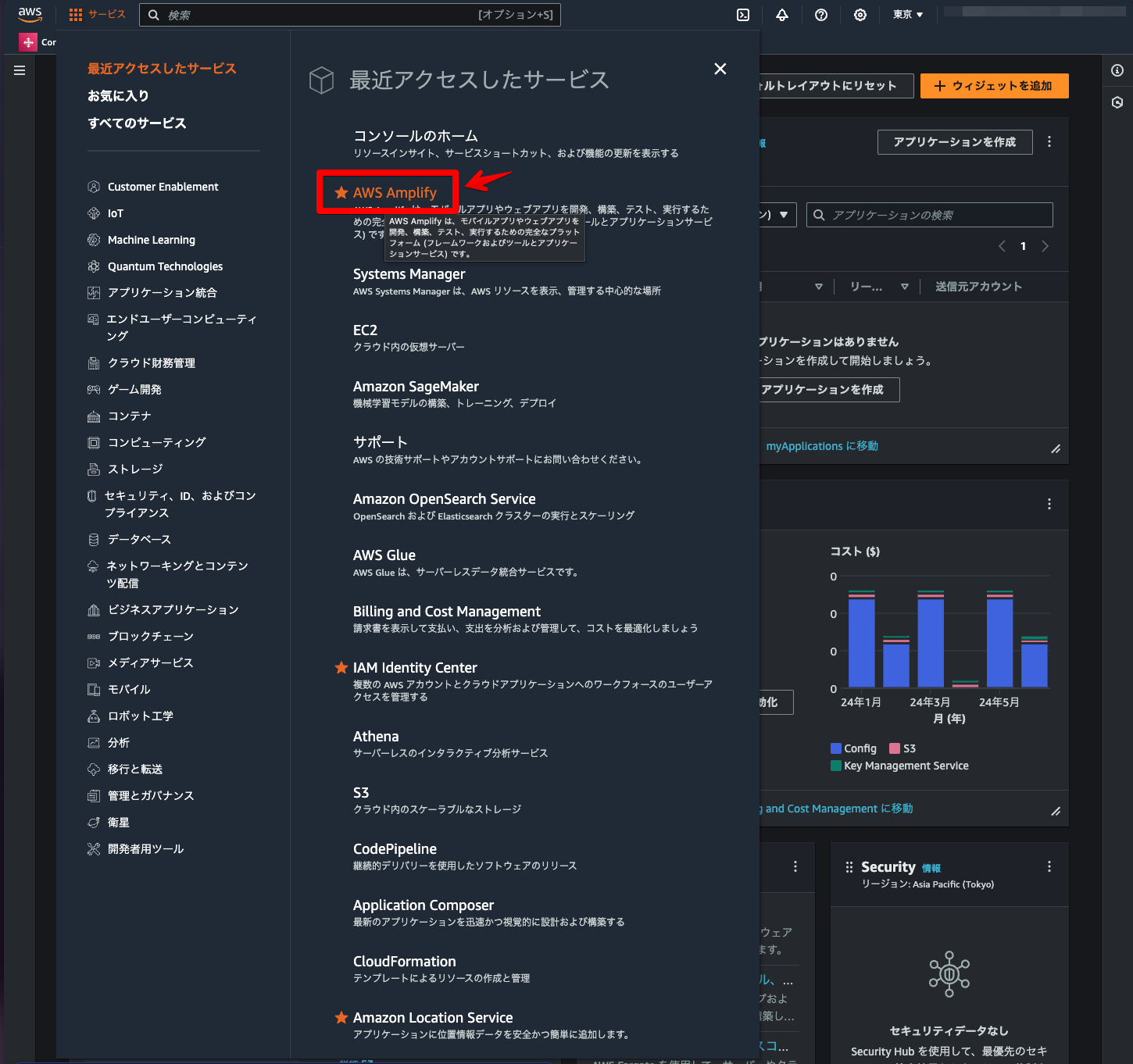
Task: Click the AWS logo home icon
Action: click(30, 14)
